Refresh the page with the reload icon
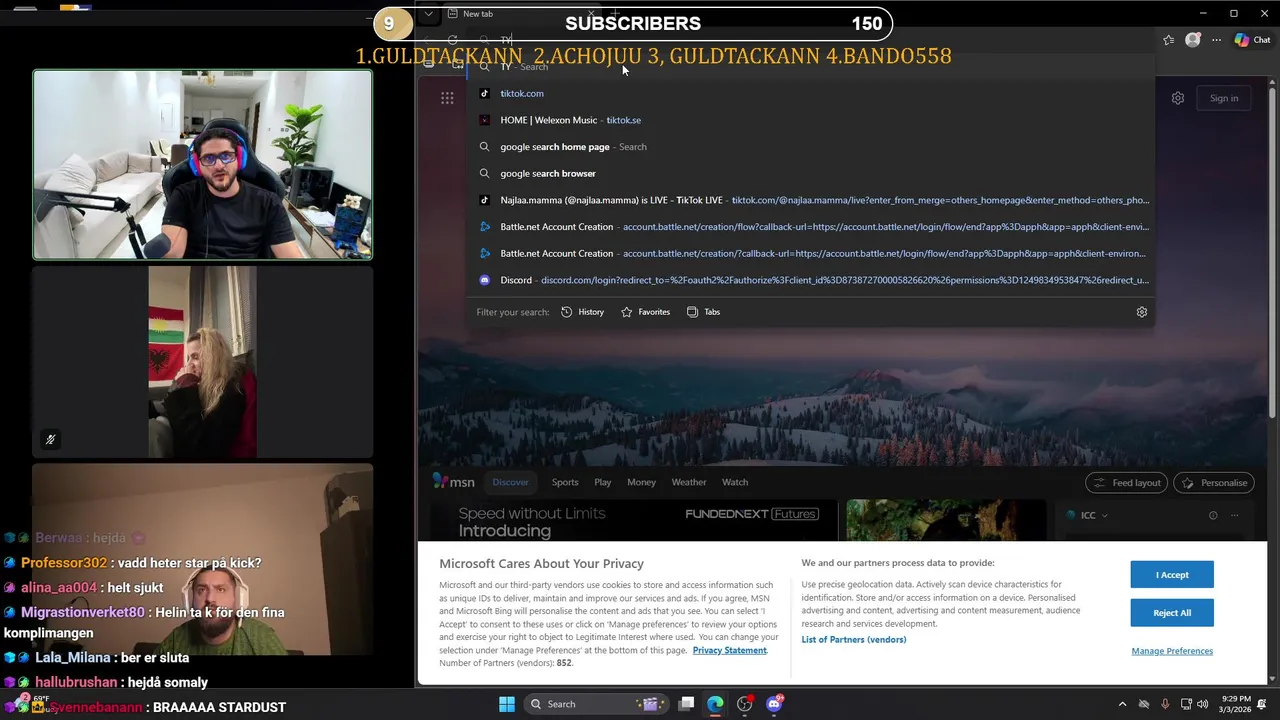 [452, 40]
